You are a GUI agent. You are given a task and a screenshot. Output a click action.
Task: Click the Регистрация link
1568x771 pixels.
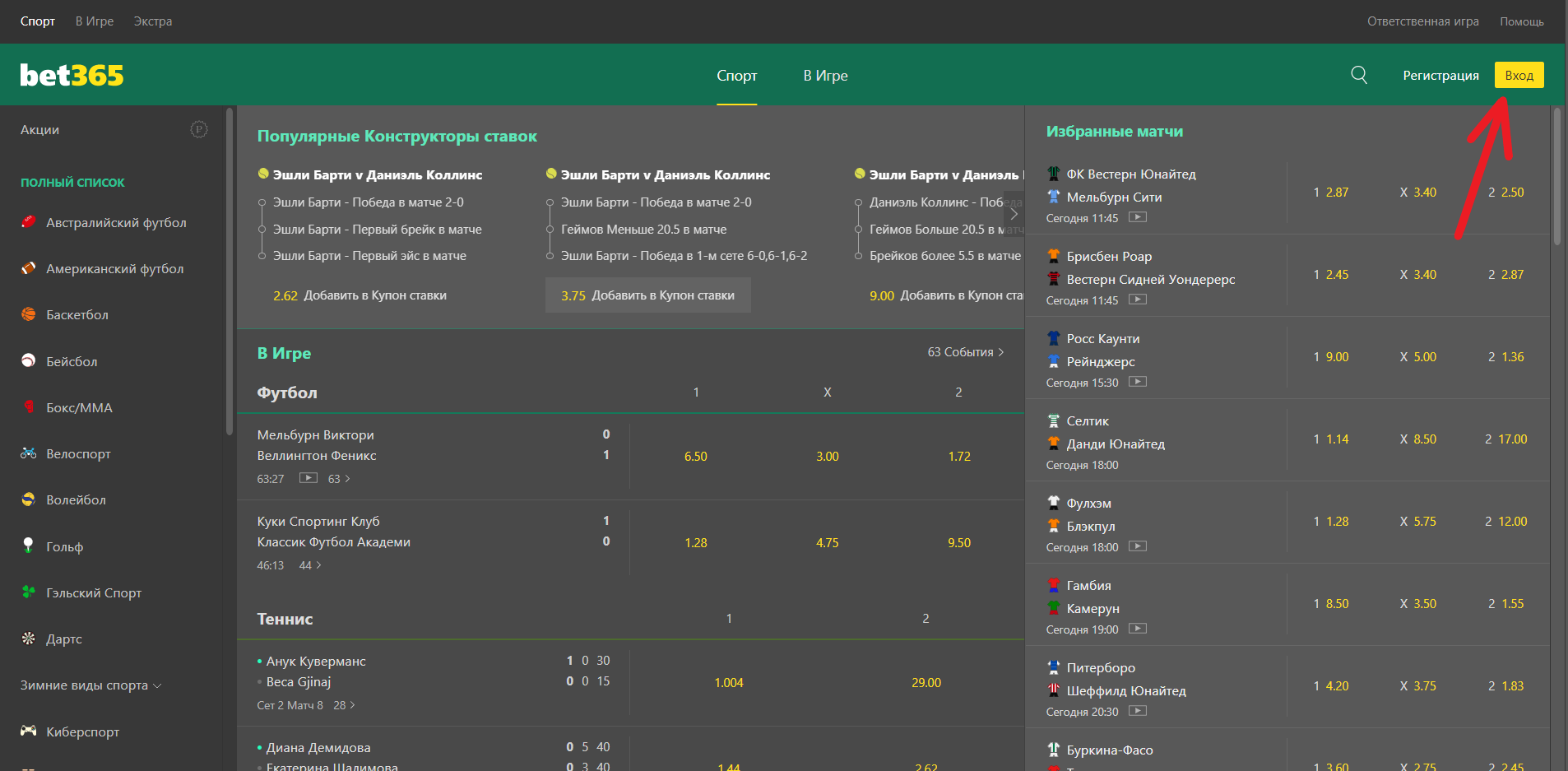tap(1440, 76)
